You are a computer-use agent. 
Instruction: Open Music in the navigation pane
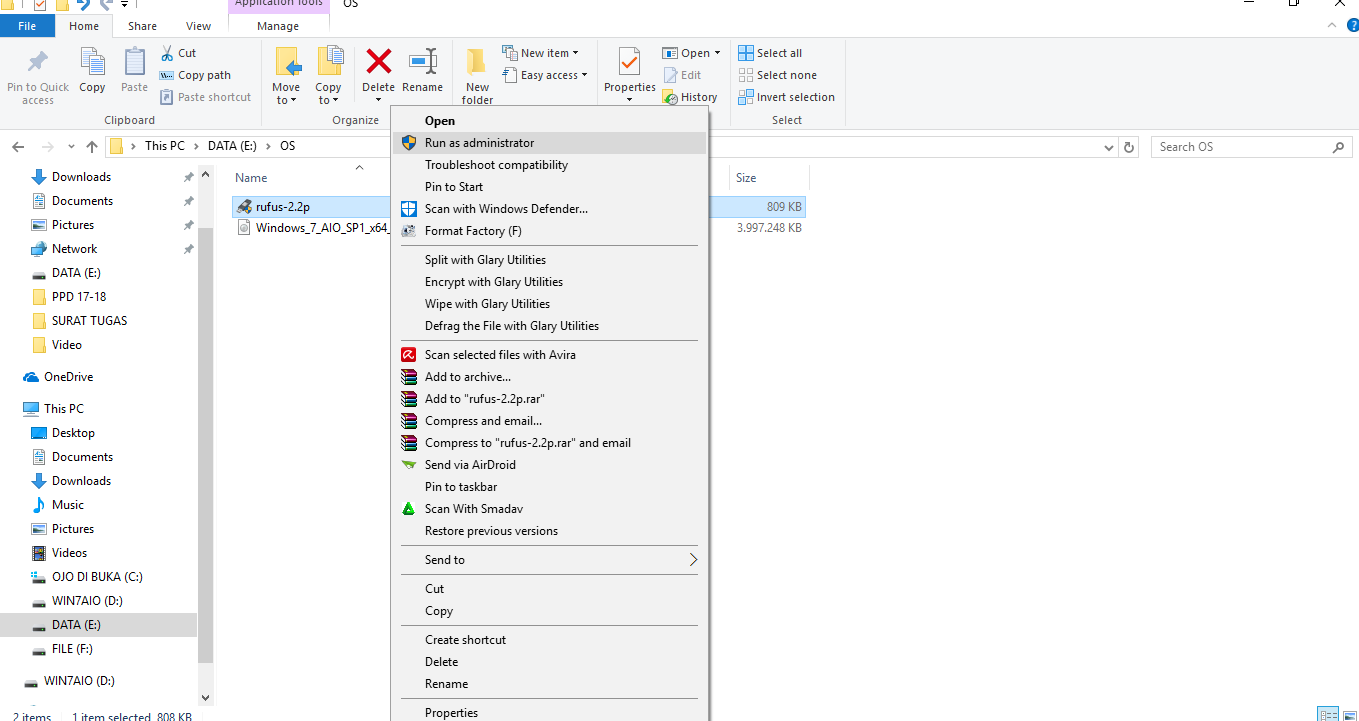[x=68, y=505]
